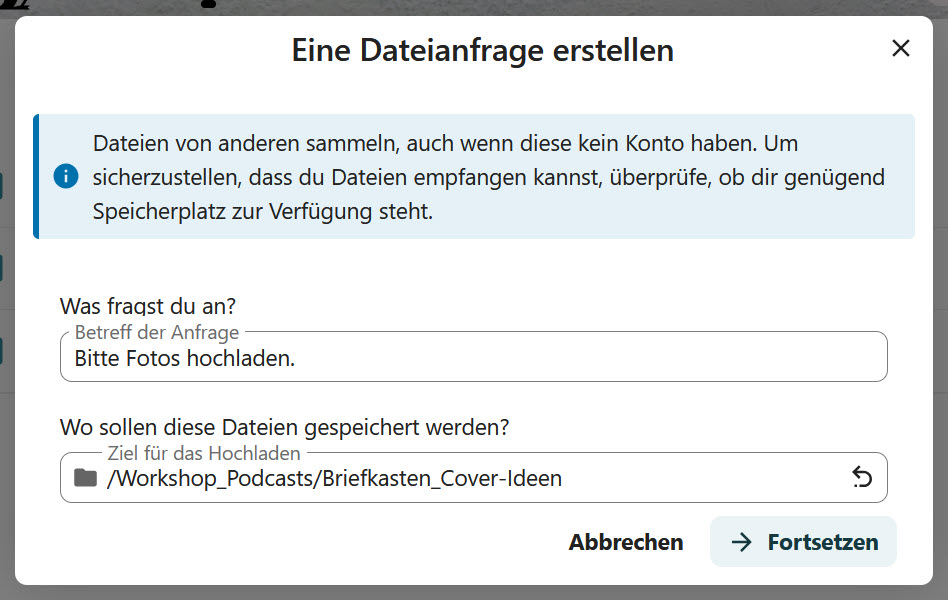948x600 pixels.
Task: Click the blue info icon in notice
Action: (66, 178)
